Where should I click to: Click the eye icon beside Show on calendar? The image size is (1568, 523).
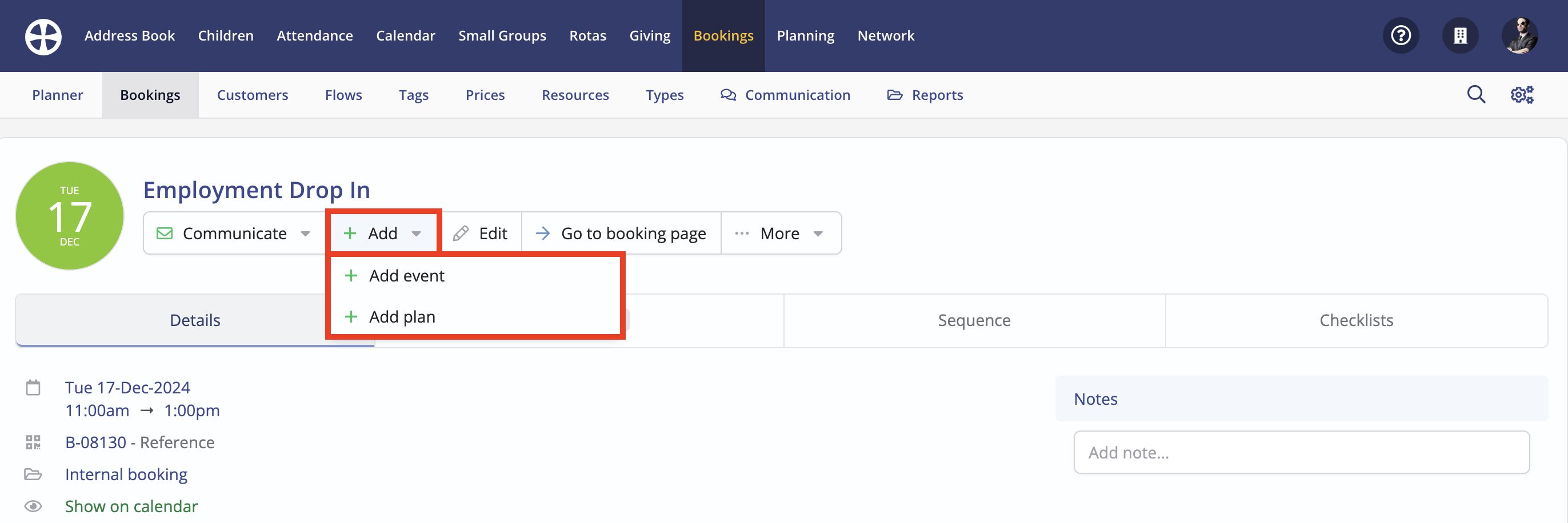33,506
